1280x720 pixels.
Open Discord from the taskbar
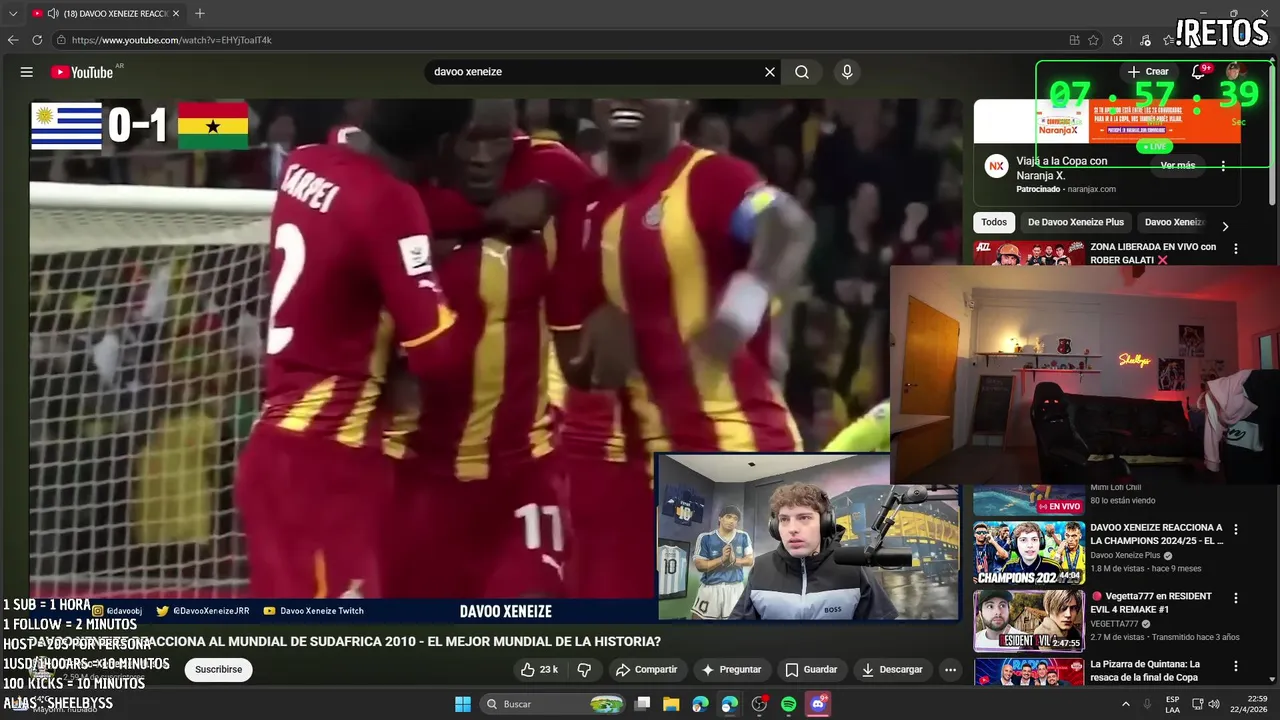click(818, 704)
